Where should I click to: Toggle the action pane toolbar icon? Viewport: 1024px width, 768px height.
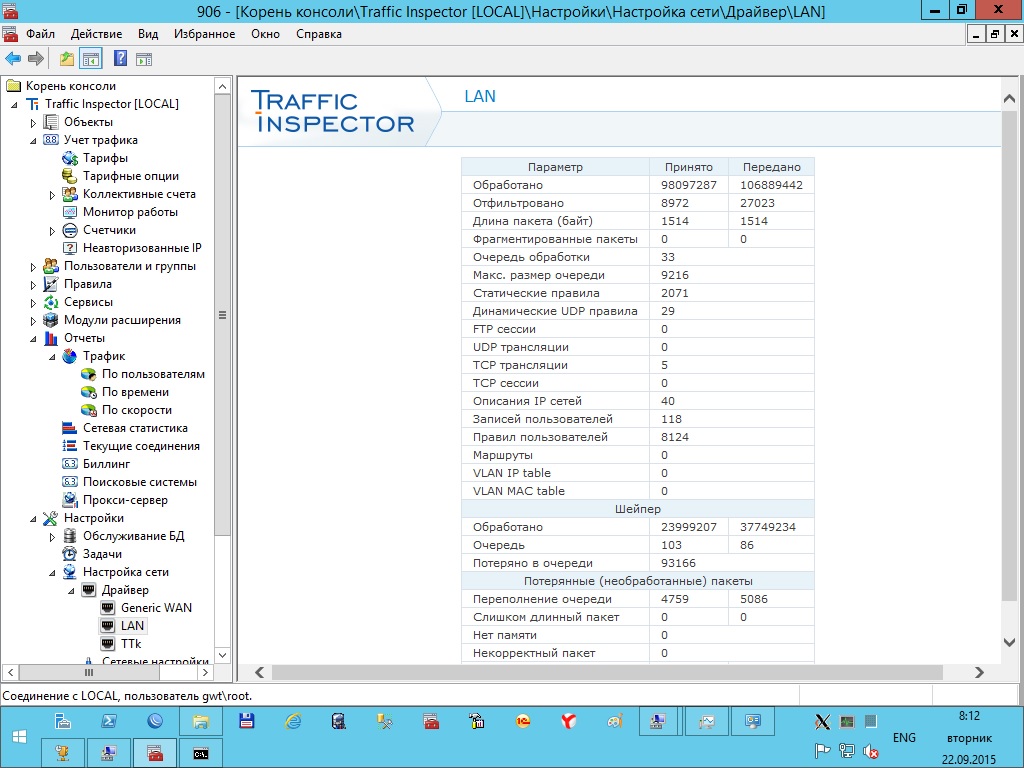tap(144, 59)
